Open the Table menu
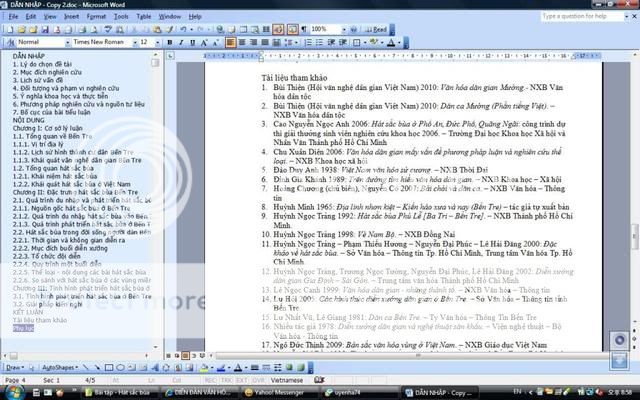The width and height of the screenshot is (640, 400). (144, 16)
